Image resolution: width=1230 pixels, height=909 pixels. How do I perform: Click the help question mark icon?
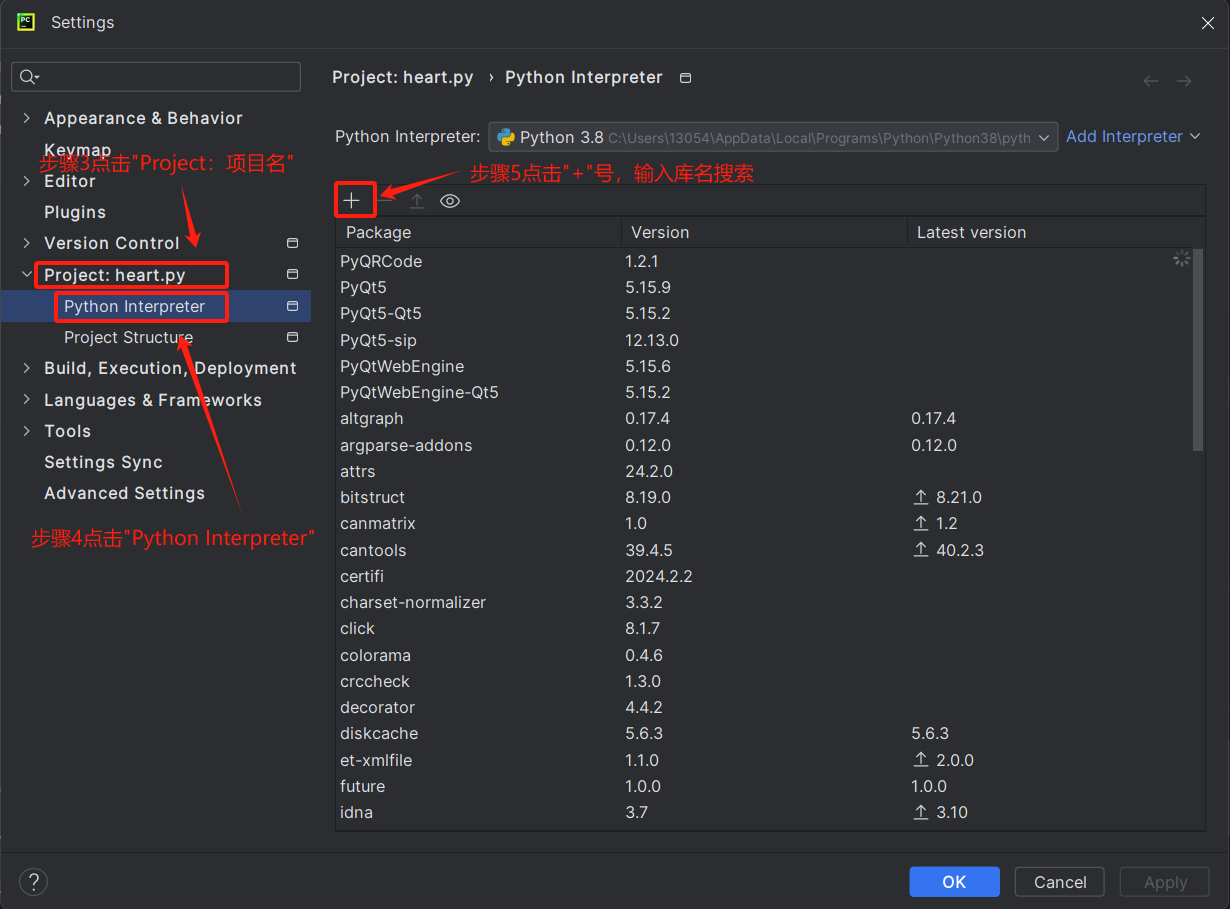click(x=33, y=882)
